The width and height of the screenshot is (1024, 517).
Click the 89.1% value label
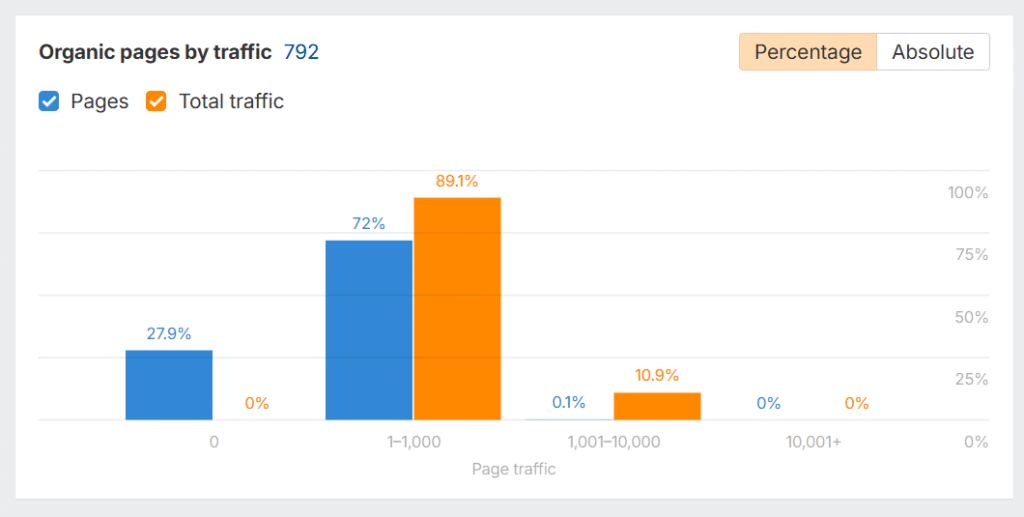pyautogui.click(x=457, y=181)
